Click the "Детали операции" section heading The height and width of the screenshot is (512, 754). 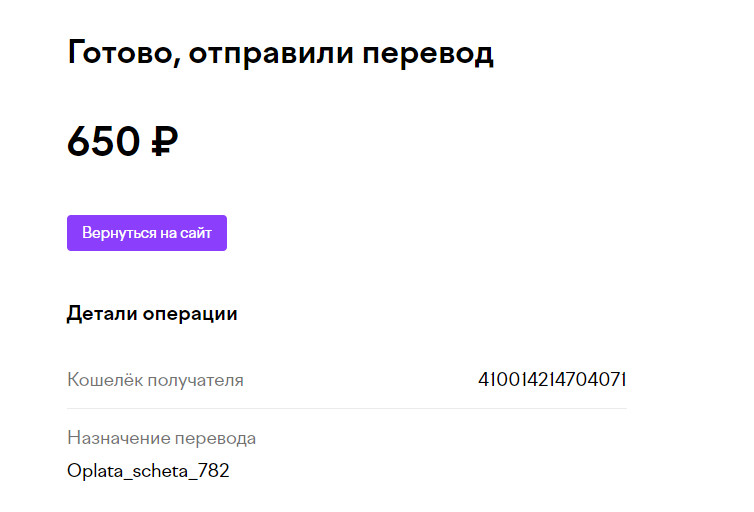[152, 314]
